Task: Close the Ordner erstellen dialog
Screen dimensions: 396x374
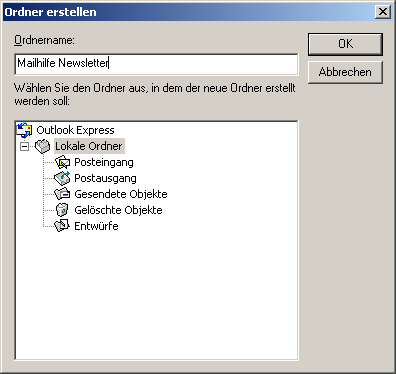Action: pyautogui.click(x=383, y=12)
